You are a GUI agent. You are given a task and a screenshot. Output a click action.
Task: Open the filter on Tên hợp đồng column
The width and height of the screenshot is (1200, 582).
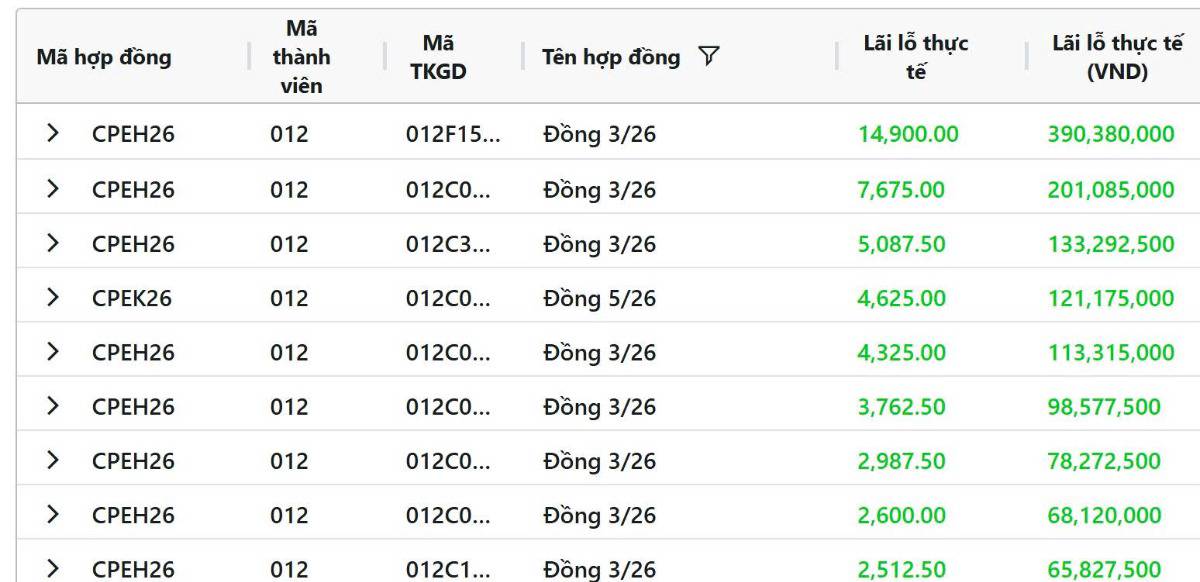coord(706,59)
